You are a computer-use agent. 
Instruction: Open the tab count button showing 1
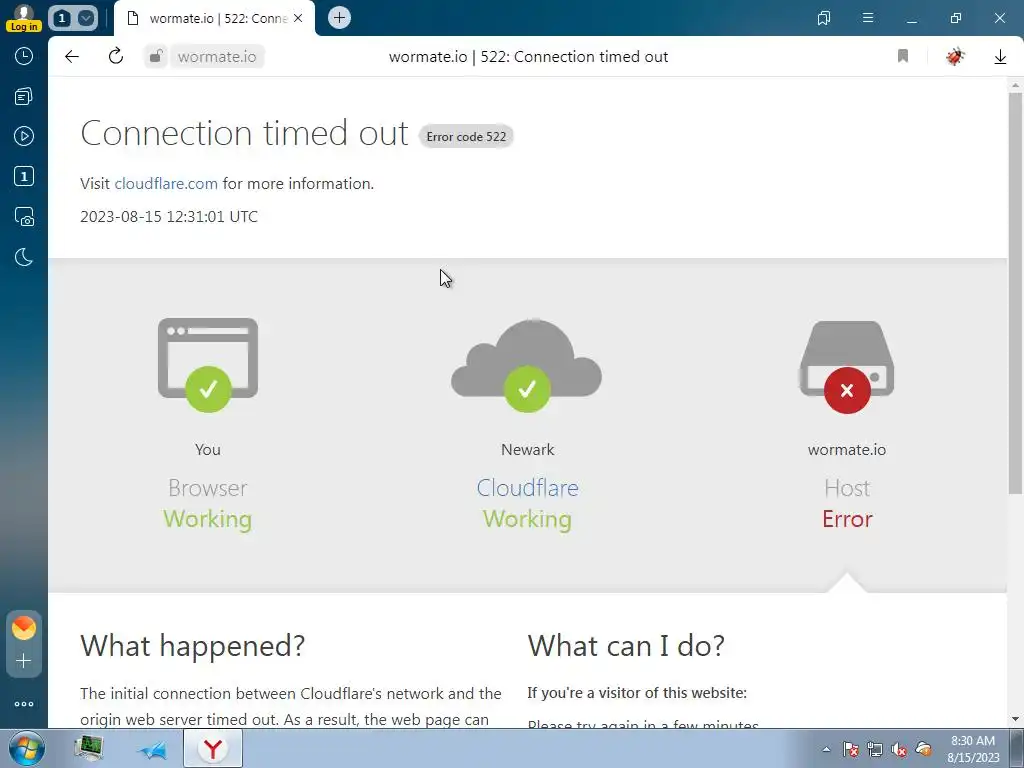62,18
